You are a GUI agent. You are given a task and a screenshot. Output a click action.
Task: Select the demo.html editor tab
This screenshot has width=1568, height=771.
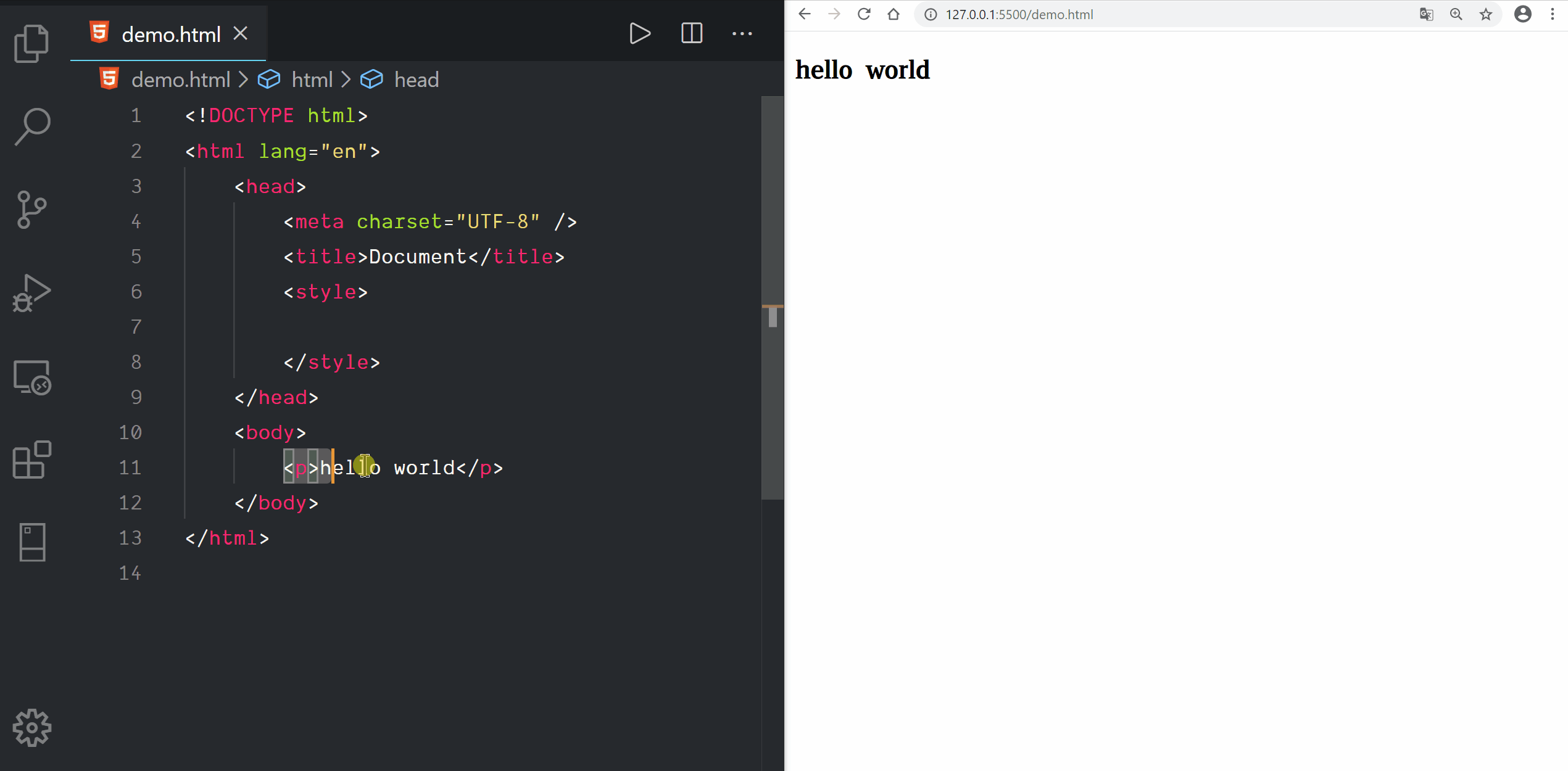[170, 35]
